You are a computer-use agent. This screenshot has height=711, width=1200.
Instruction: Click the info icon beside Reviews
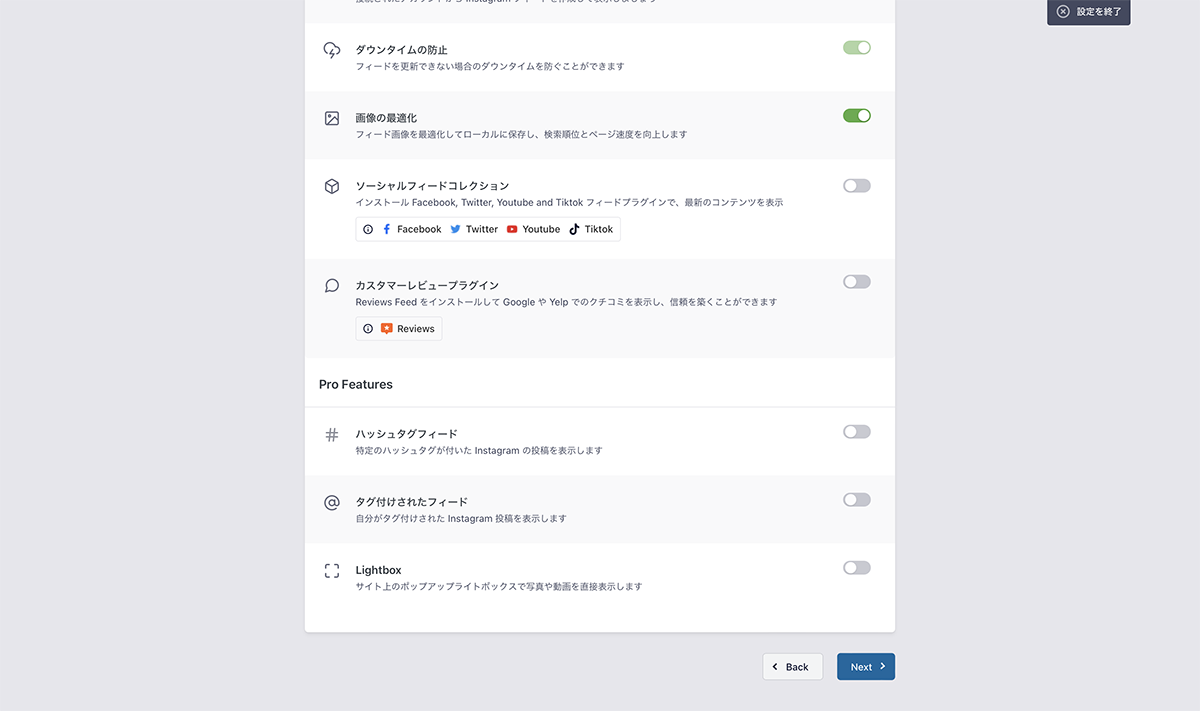(368, 329)
